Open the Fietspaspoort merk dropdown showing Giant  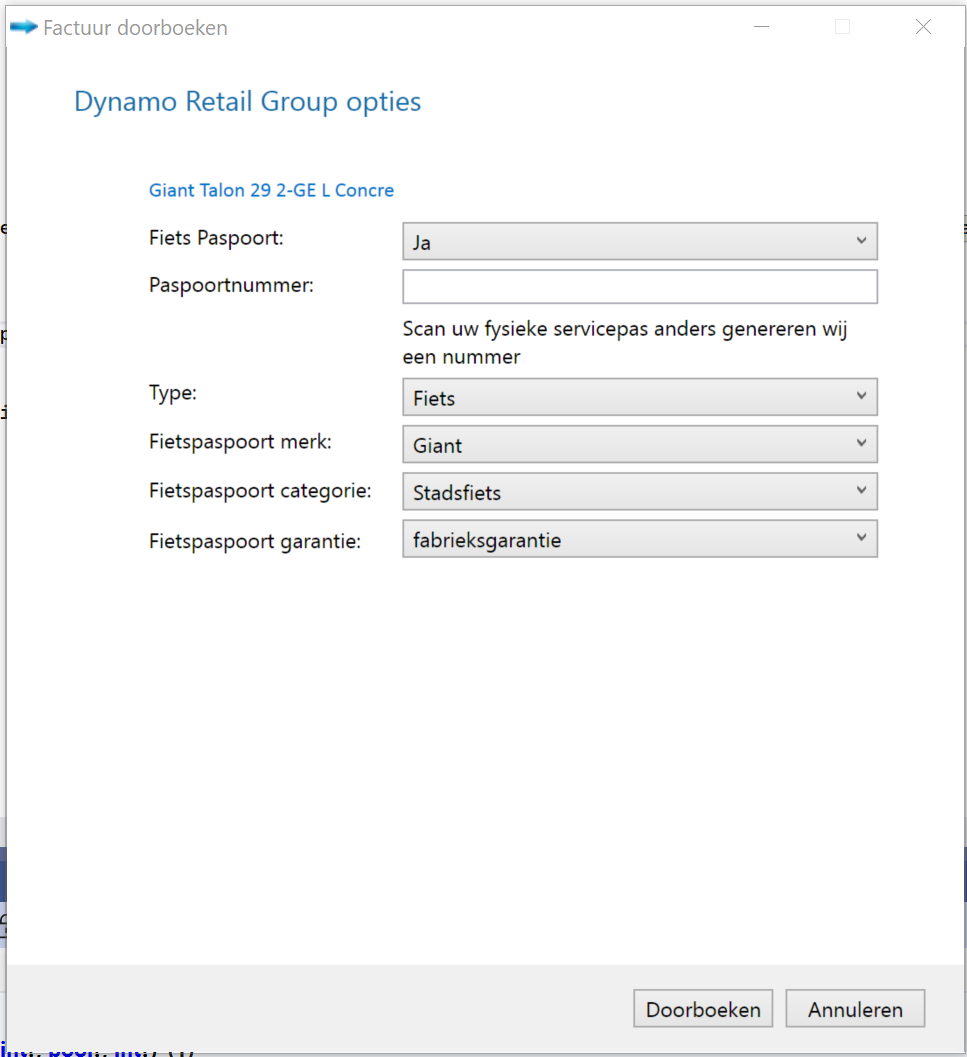coord(640,444)
